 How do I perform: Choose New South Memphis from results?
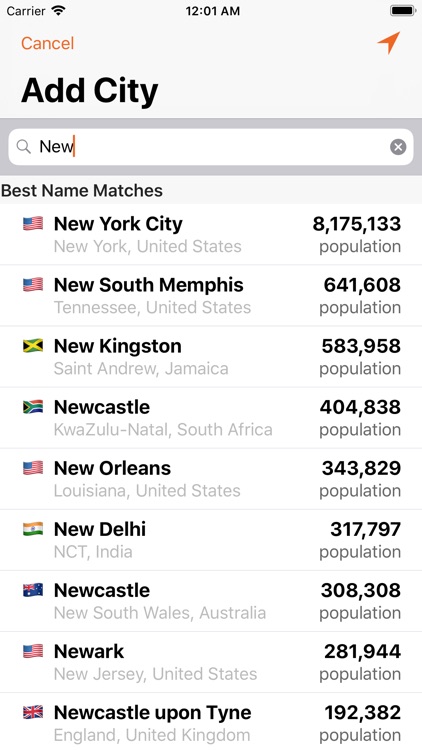pos(211,296)
